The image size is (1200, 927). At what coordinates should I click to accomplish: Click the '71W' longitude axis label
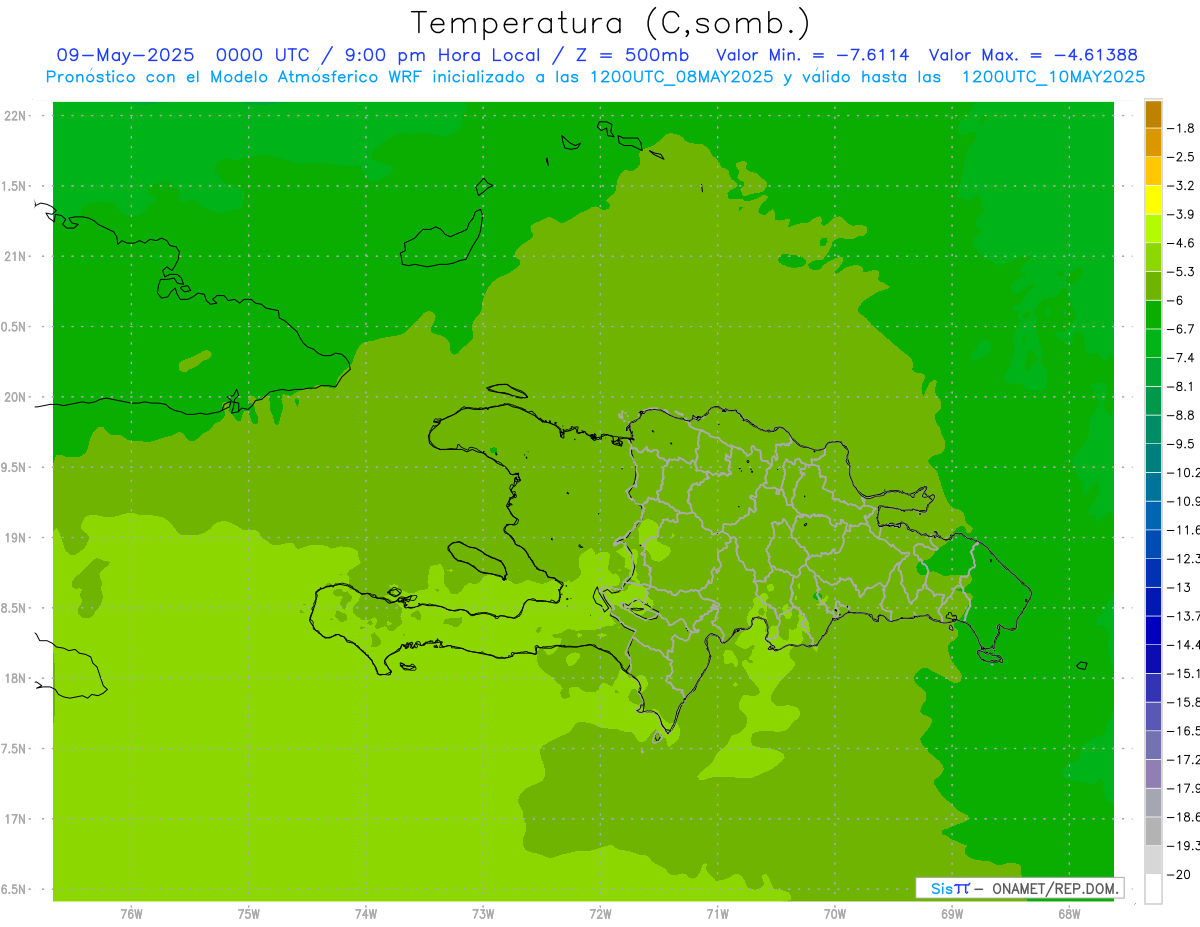click(717, 914)
